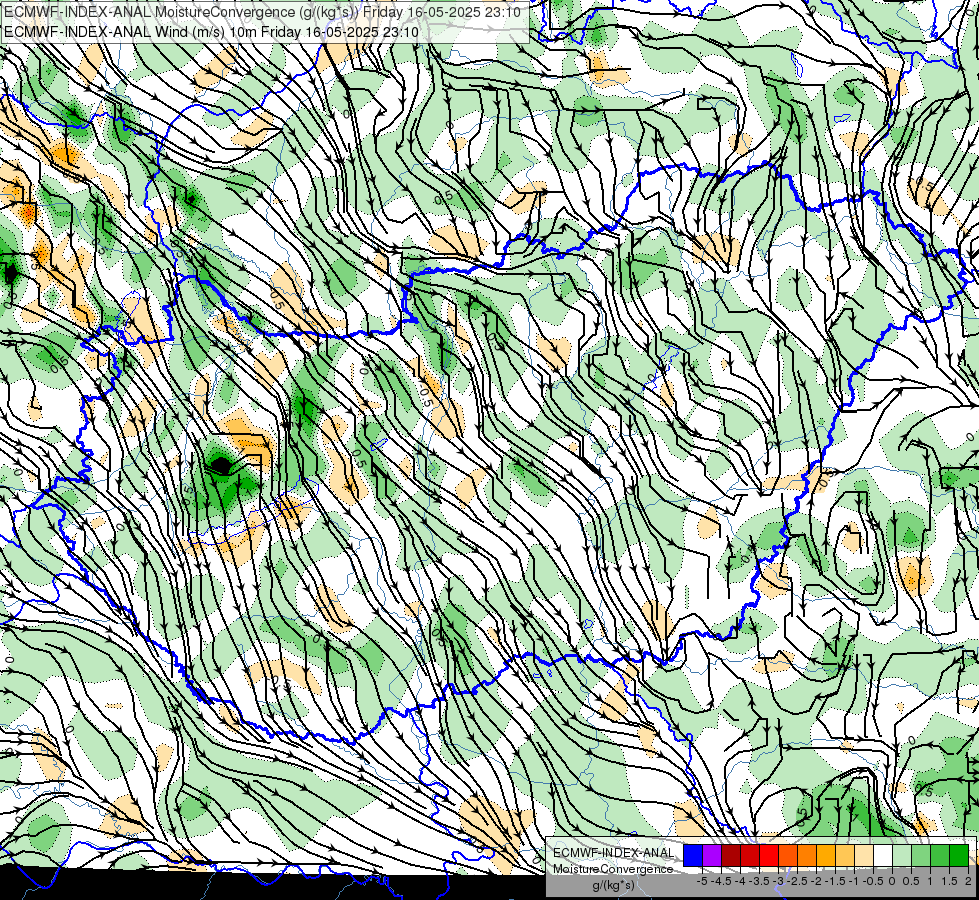
Task: Click the legend tick label -2.5
Action: point(797,881)
